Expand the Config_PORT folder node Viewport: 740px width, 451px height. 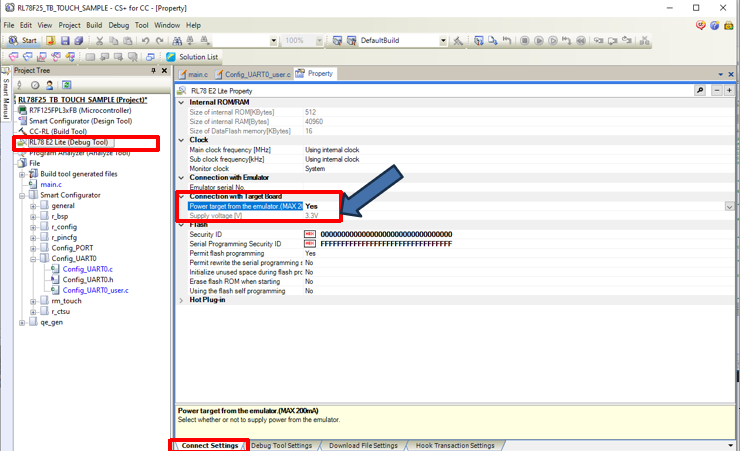click(33, 249)
